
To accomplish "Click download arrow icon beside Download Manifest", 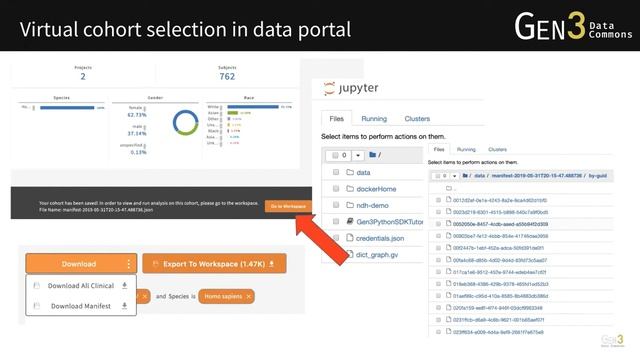I will coord(124,305).
